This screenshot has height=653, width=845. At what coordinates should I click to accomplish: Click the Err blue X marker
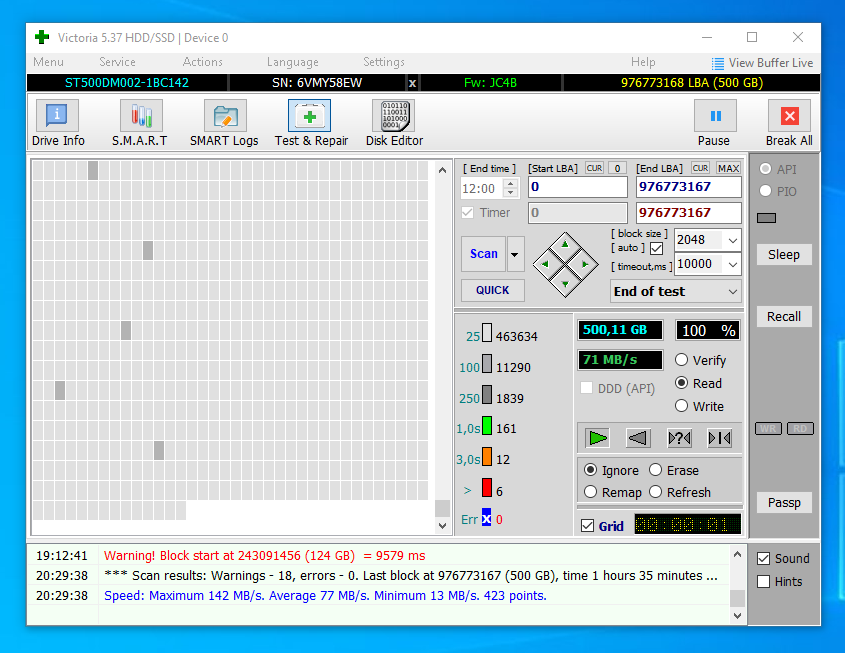[x=487, y=518]
